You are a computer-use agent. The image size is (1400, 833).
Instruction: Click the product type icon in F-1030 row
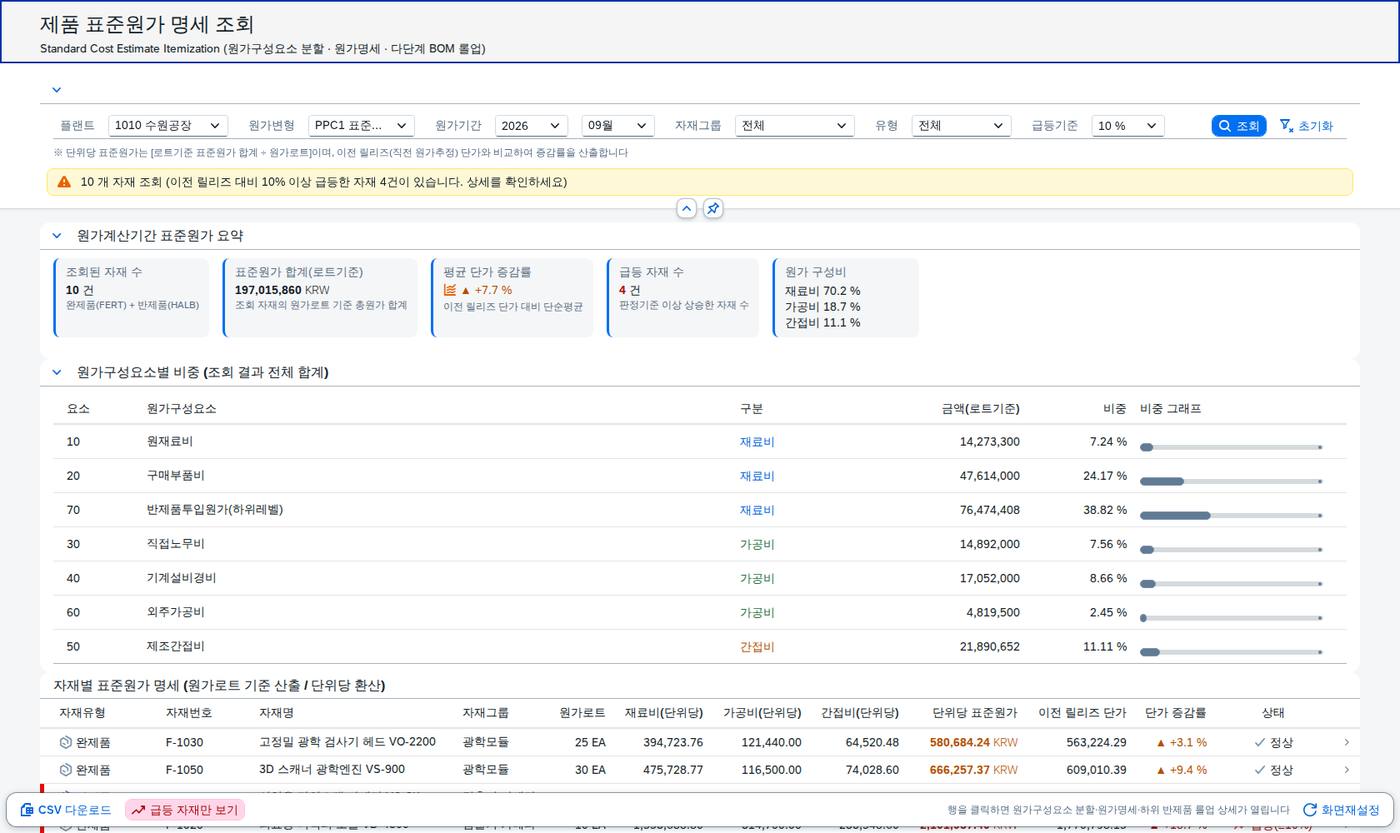click(66, 743)
